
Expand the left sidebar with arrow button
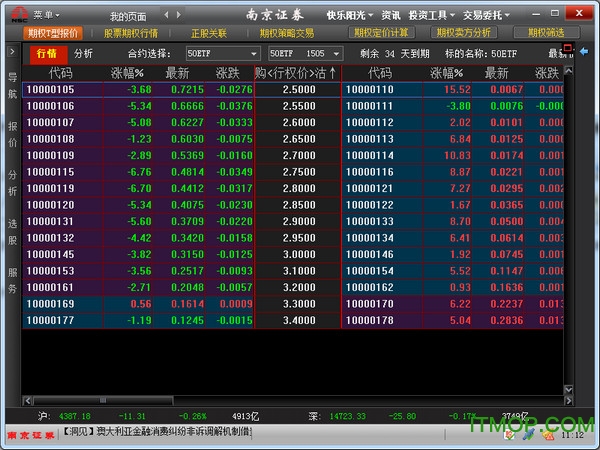[12, 51]
